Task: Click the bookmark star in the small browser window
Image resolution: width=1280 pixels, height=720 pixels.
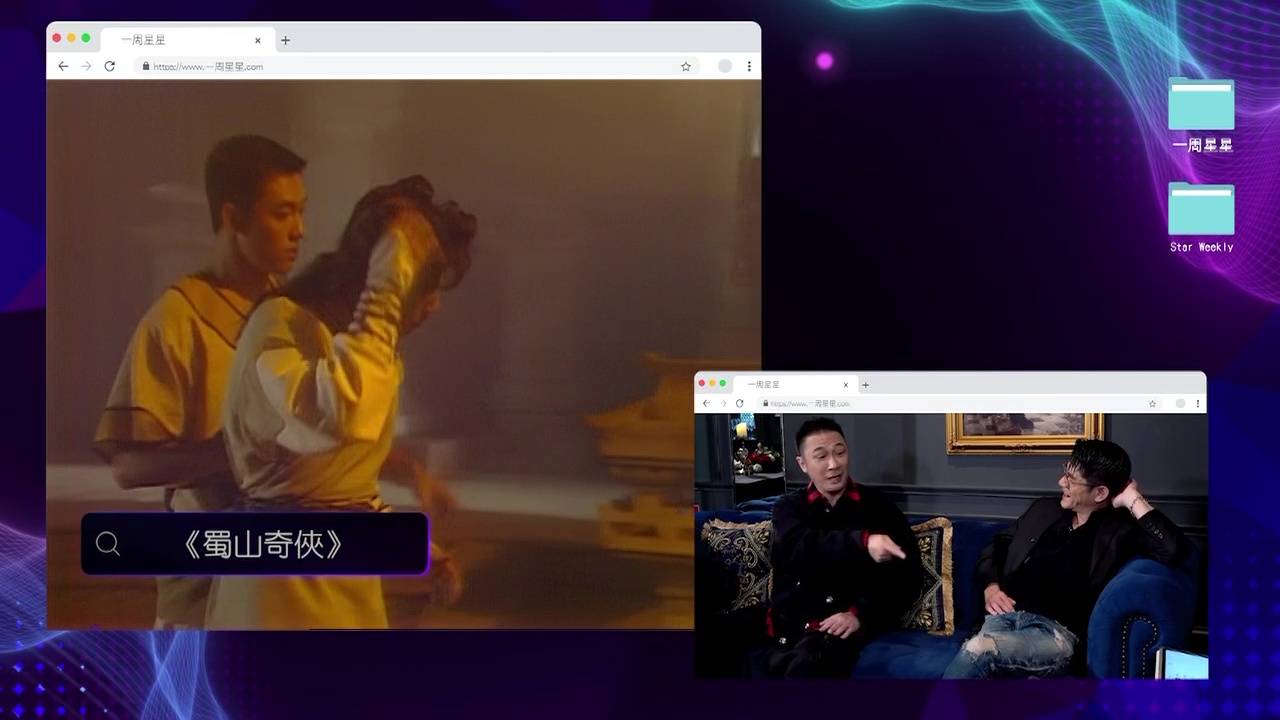Action: tap(1152, 403)
